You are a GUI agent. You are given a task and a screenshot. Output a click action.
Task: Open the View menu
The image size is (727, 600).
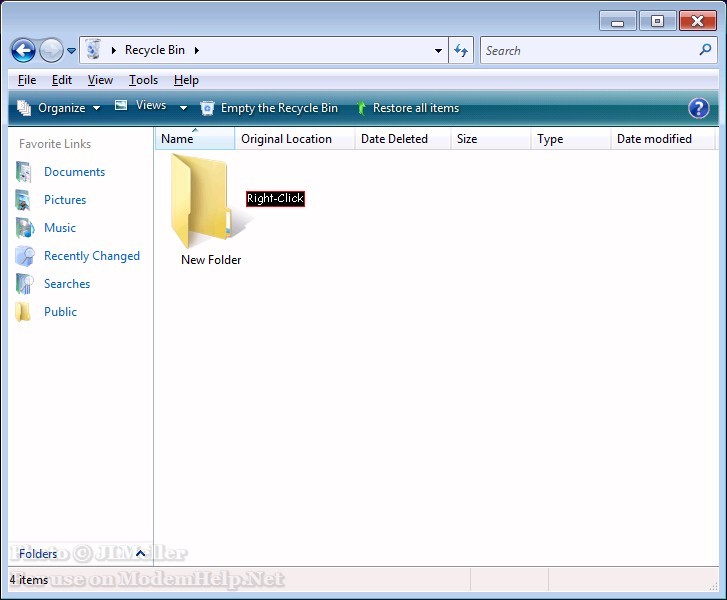click(100, 80)
